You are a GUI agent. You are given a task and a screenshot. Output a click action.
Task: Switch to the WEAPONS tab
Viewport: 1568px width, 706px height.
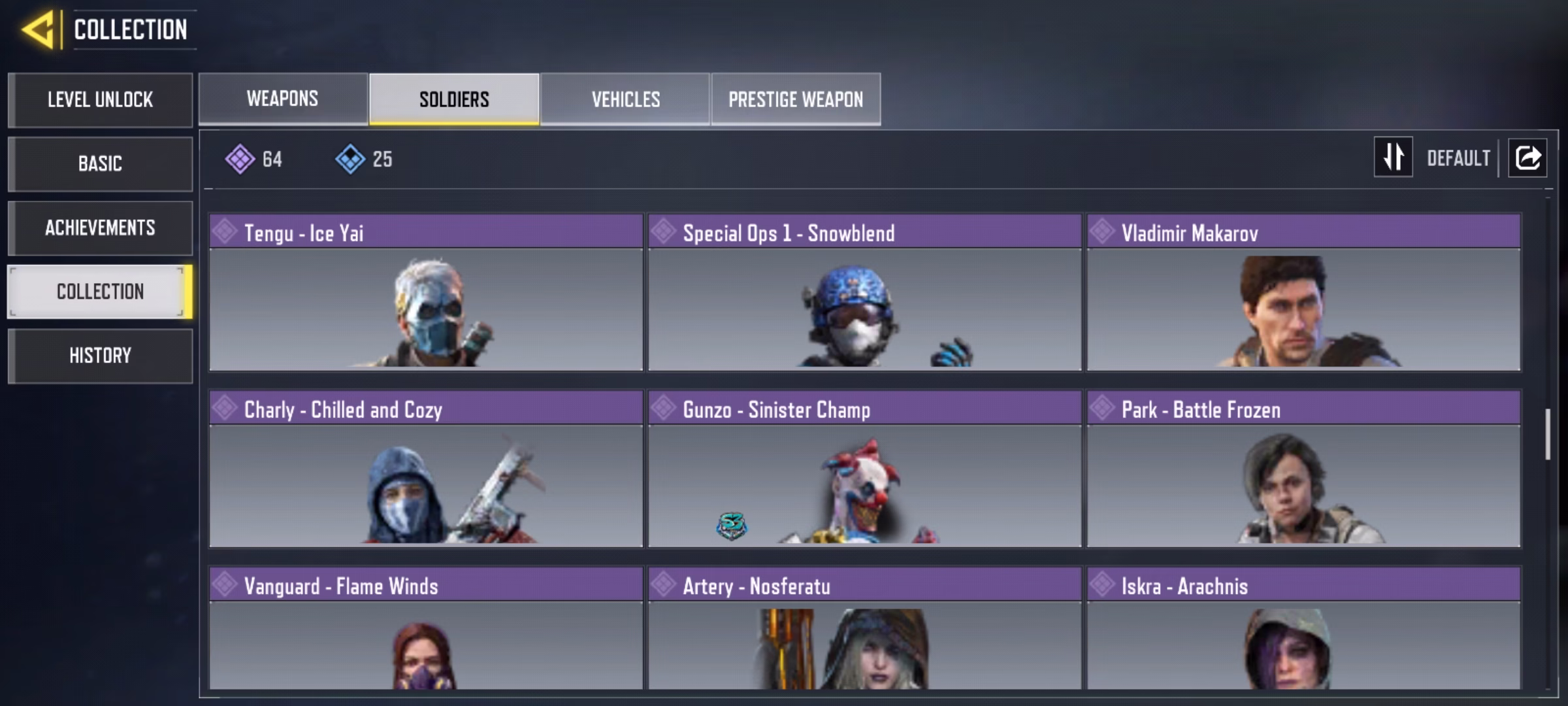[283, 99]
